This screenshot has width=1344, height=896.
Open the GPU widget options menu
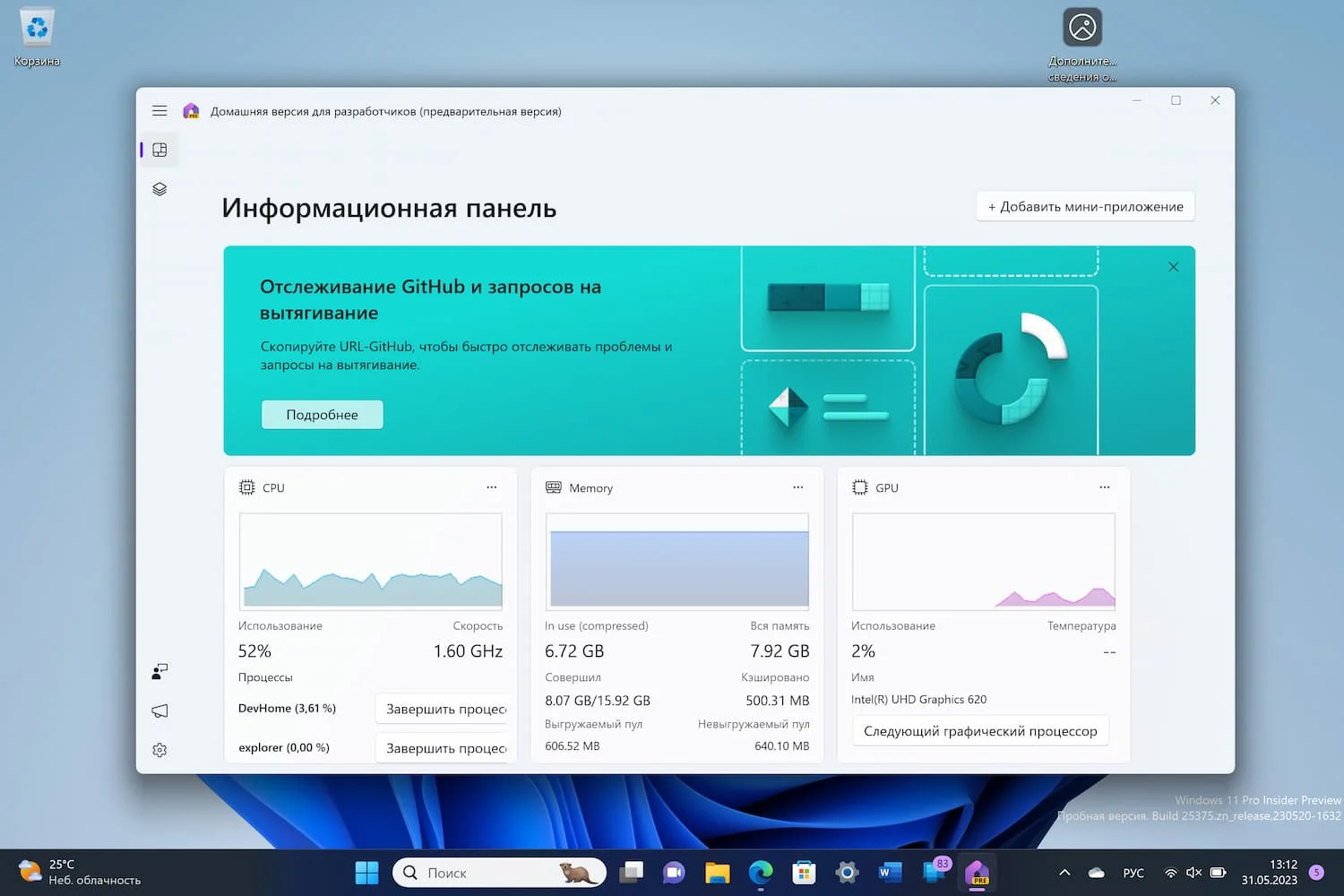pyautogui.click(x=1104, y=487)
